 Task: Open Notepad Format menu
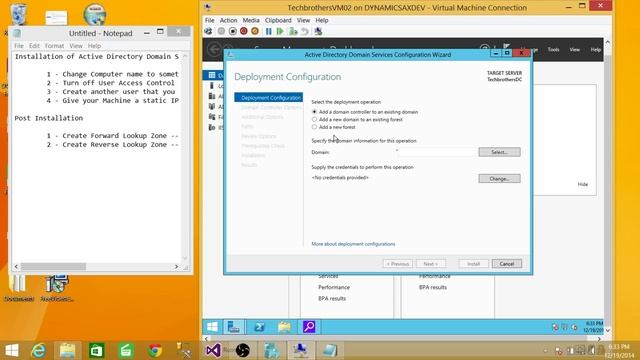click(x=54, y=46)
